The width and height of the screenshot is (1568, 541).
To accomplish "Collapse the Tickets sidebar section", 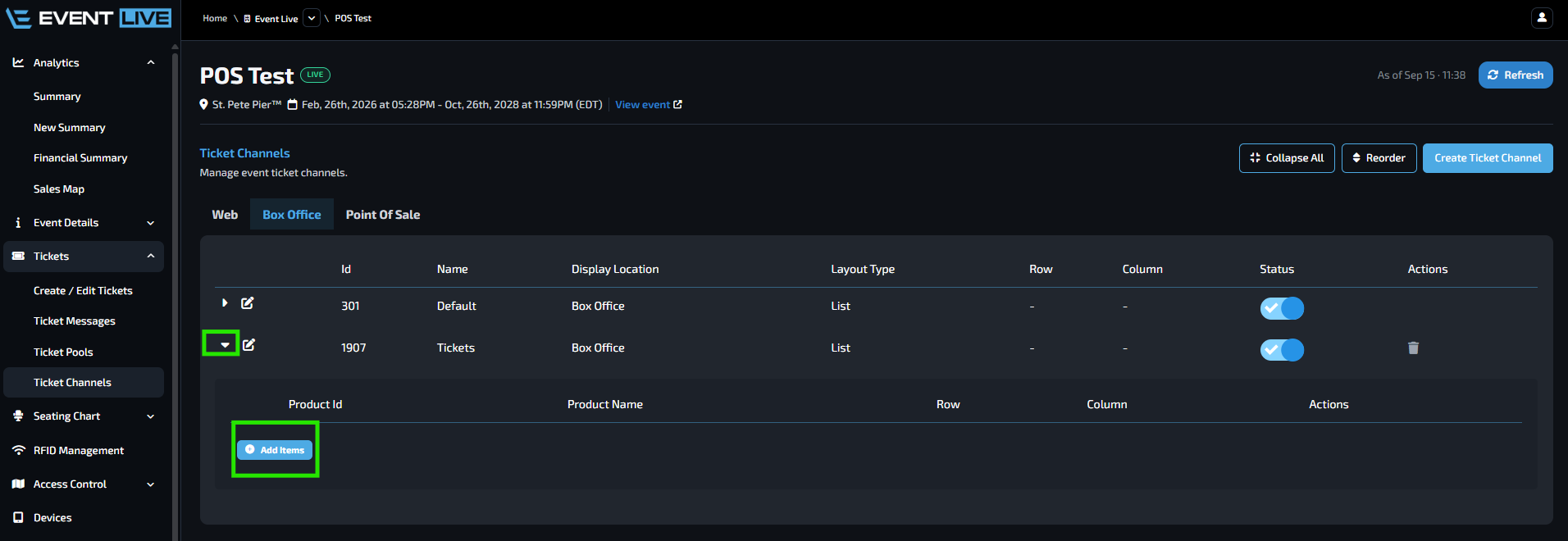I will click(x=151, y=257).
